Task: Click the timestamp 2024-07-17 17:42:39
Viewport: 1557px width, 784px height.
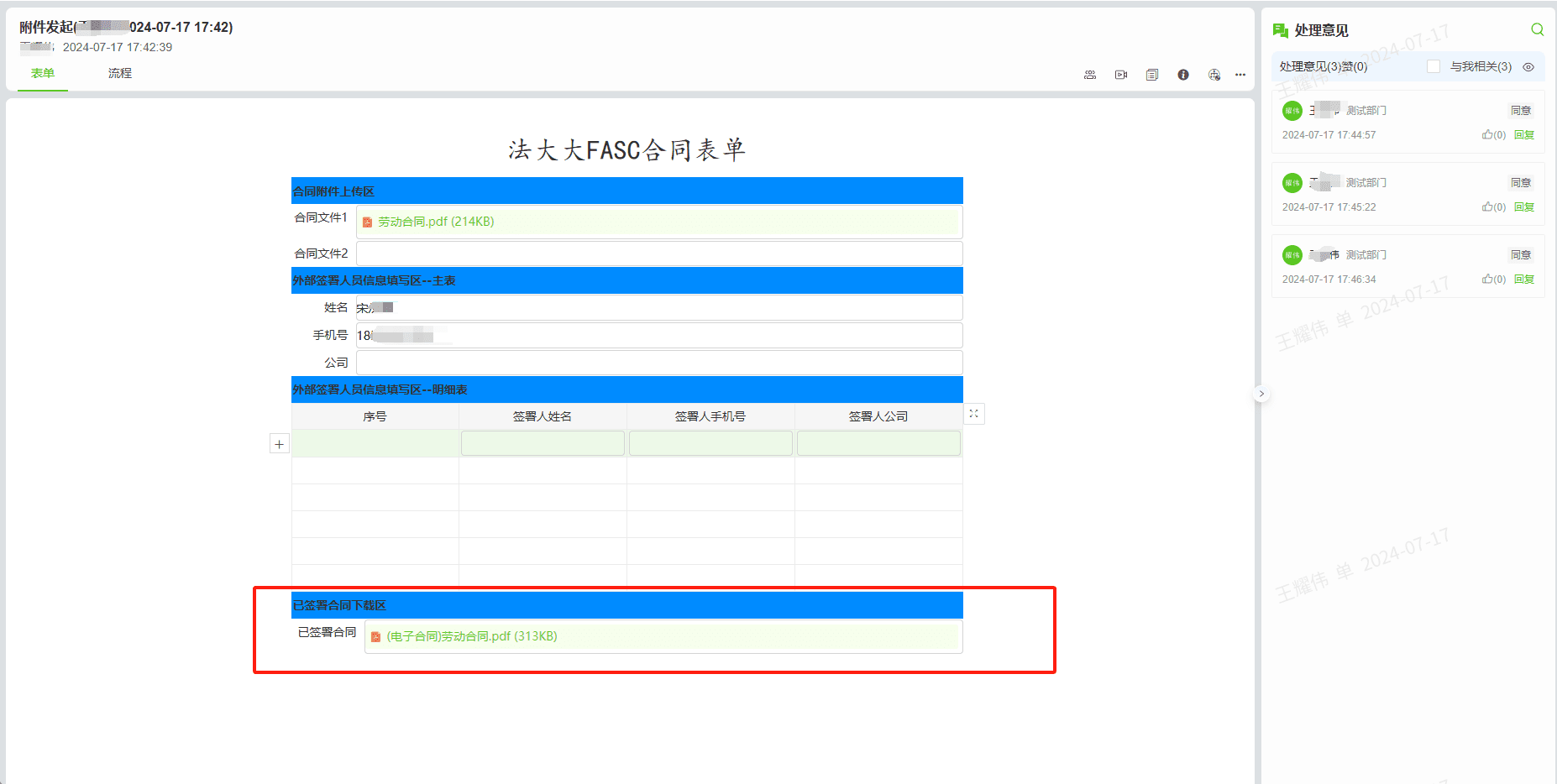Action: pyautogui.click(x=118, y=47)
